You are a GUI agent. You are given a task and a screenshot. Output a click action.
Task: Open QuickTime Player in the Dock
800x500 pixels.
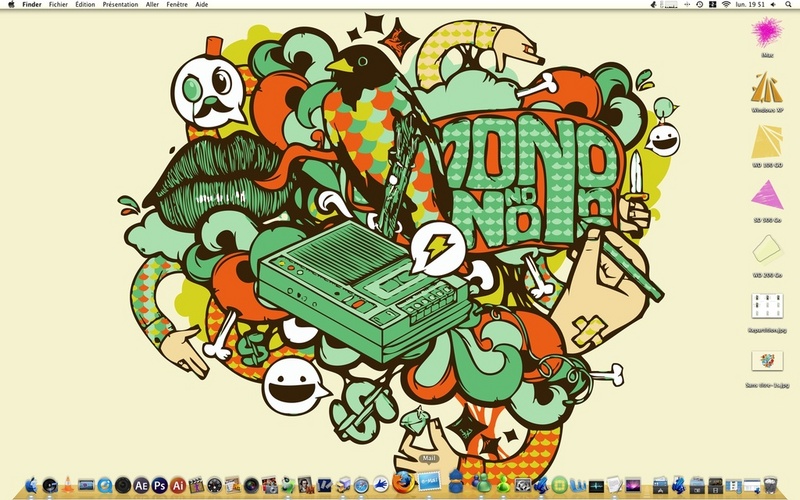105,485
